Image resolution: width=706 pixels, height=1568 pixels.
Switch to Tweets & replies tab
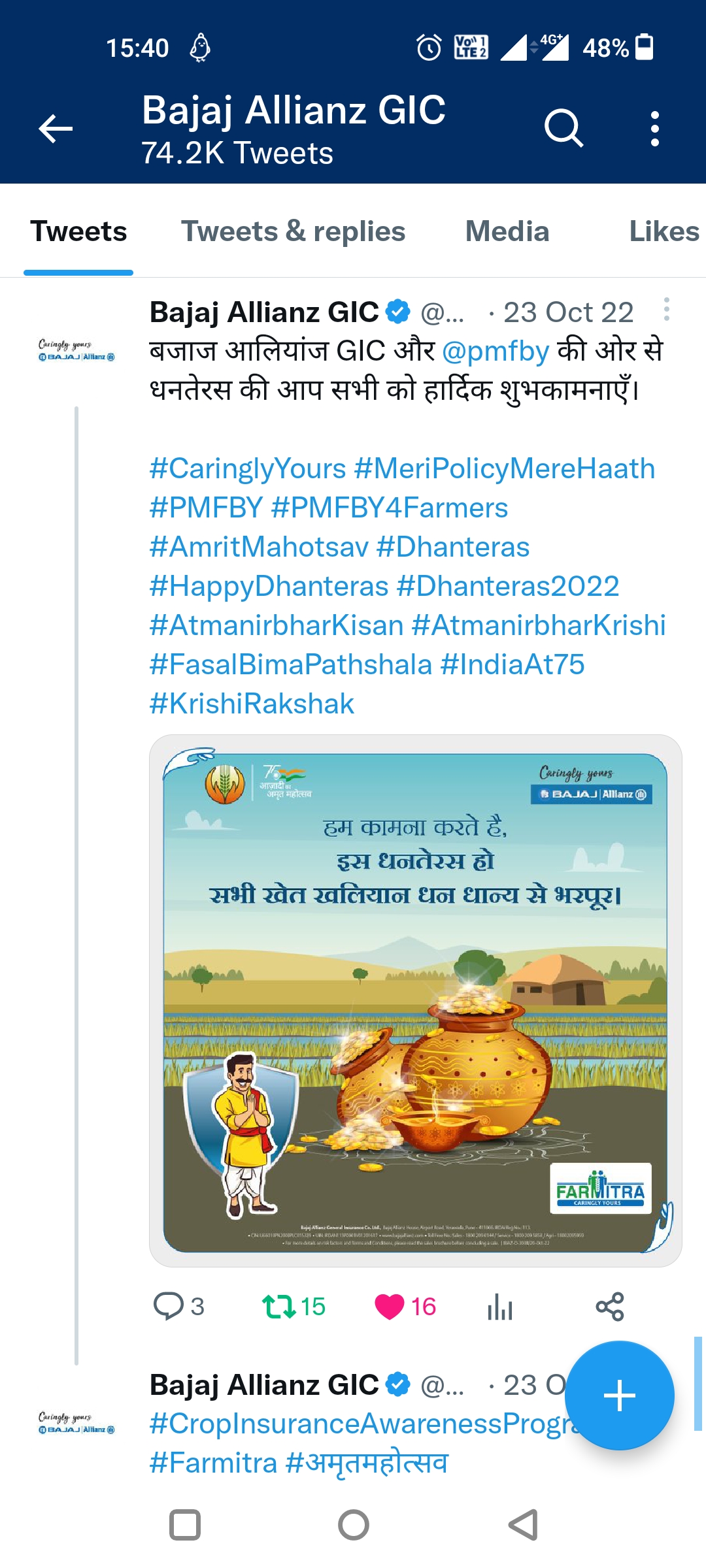tap(293, 231)
